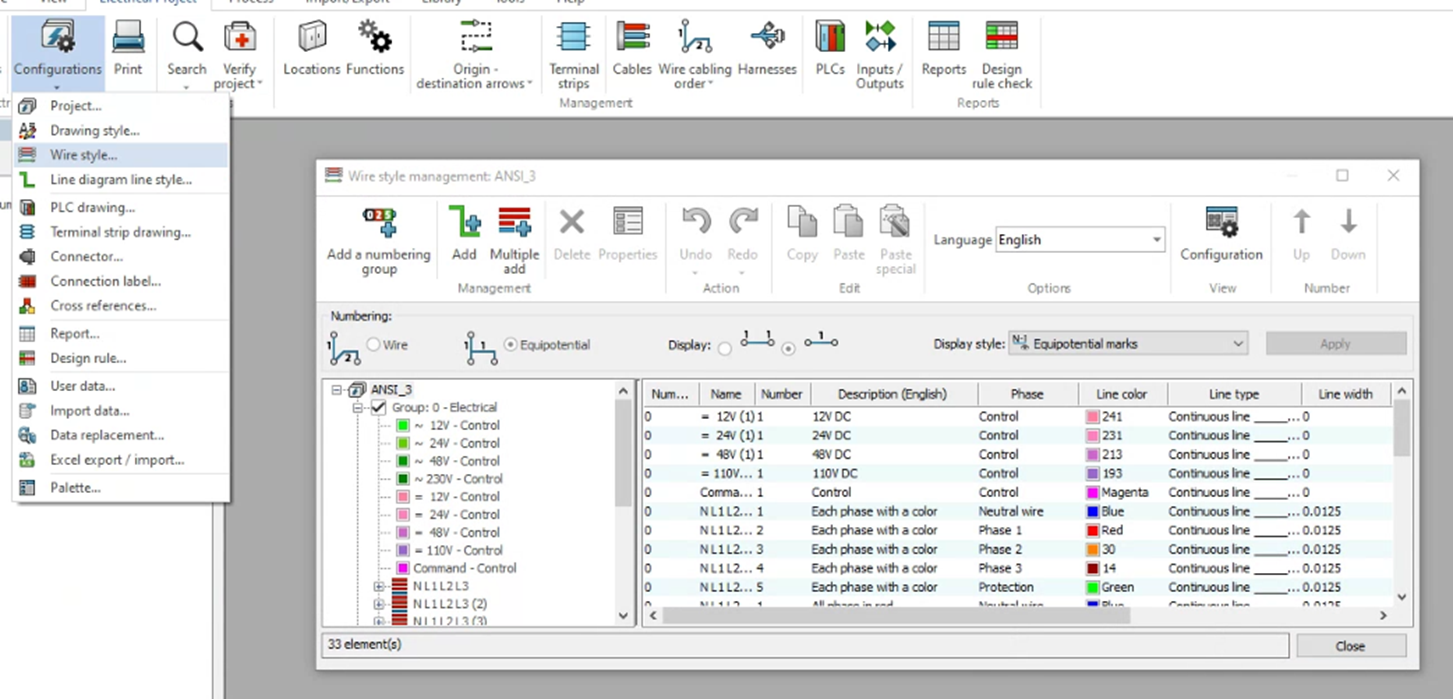1453x699 pixels.
Task: Select the 24V DC row in the table
Action: 890,435
